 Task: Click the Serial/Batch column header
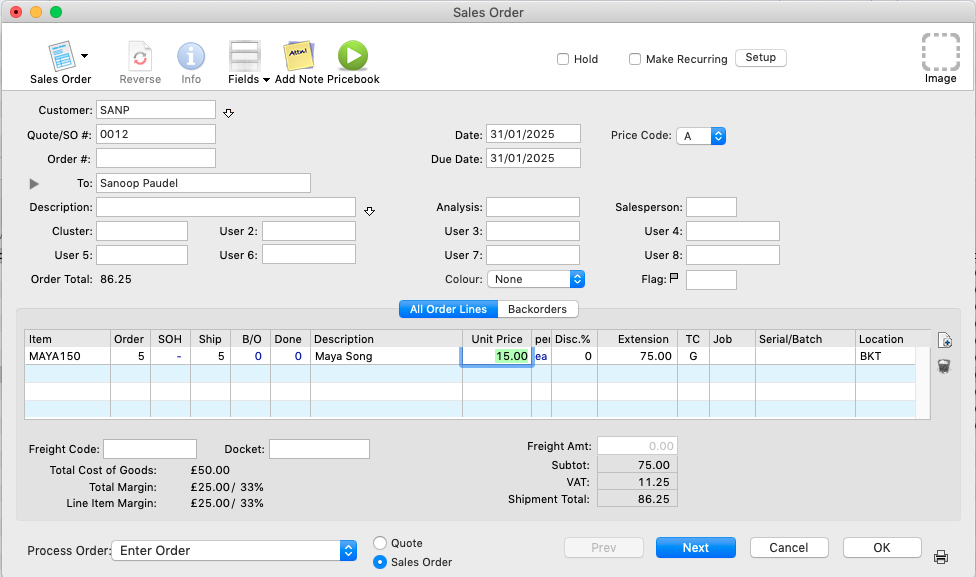tap(805, 339)
